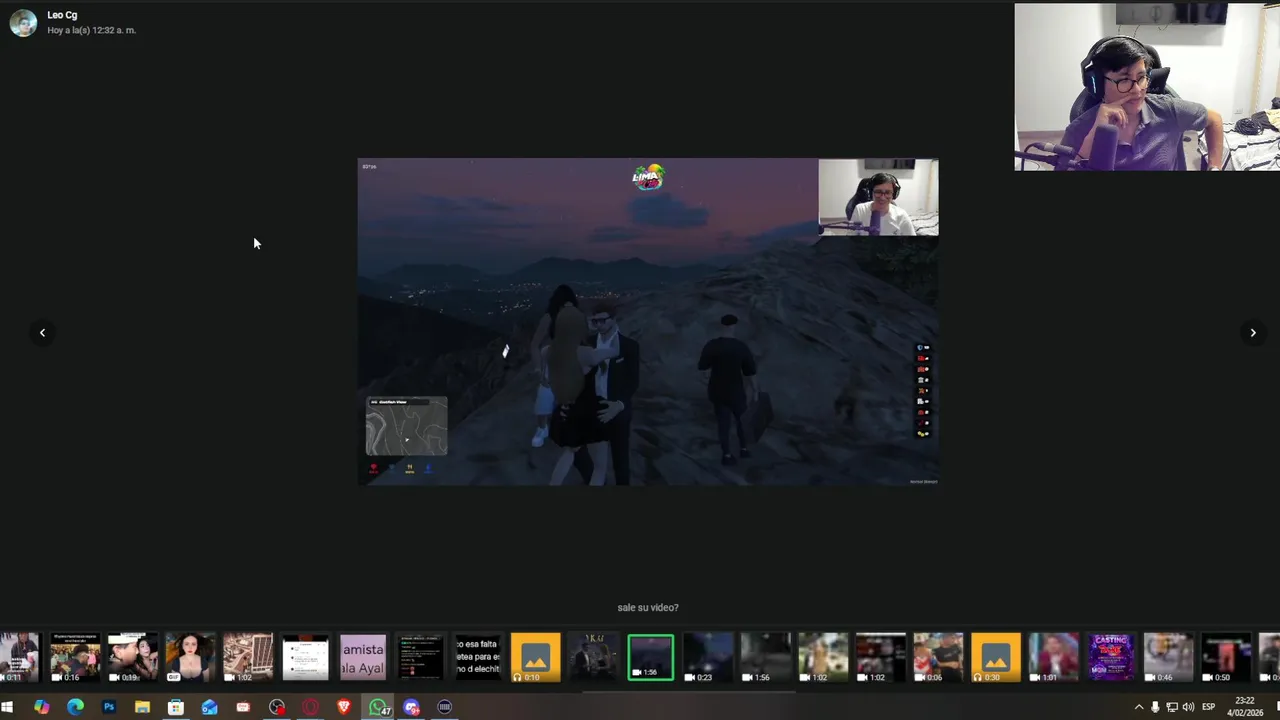Open Photoshop from the taskbar

(x=109, y=707)
